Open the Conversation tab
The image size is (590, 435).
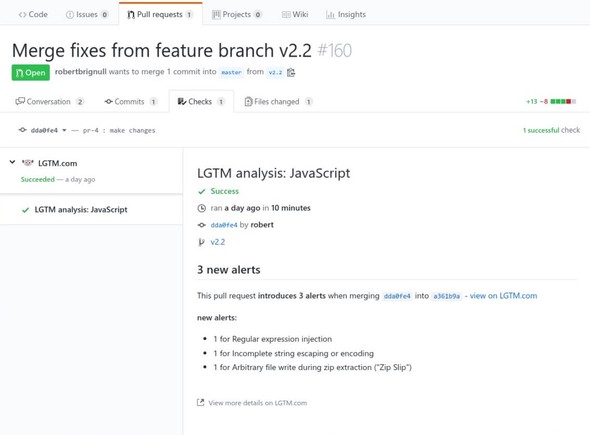pyautogui.click(x=50, y=102)
